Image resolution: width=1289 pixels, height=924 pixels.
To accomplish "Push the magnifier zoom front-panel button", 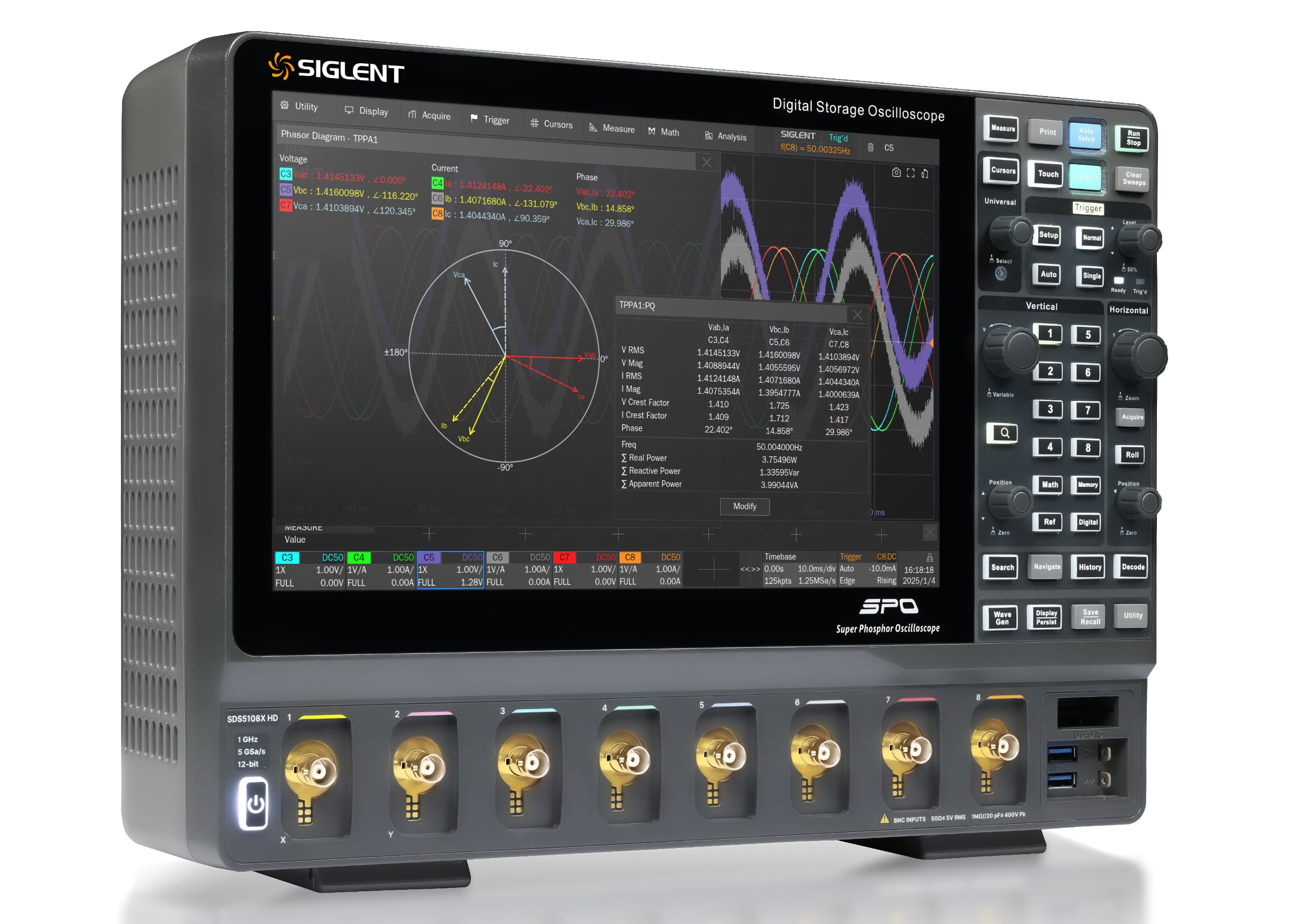I will 1002,433.
